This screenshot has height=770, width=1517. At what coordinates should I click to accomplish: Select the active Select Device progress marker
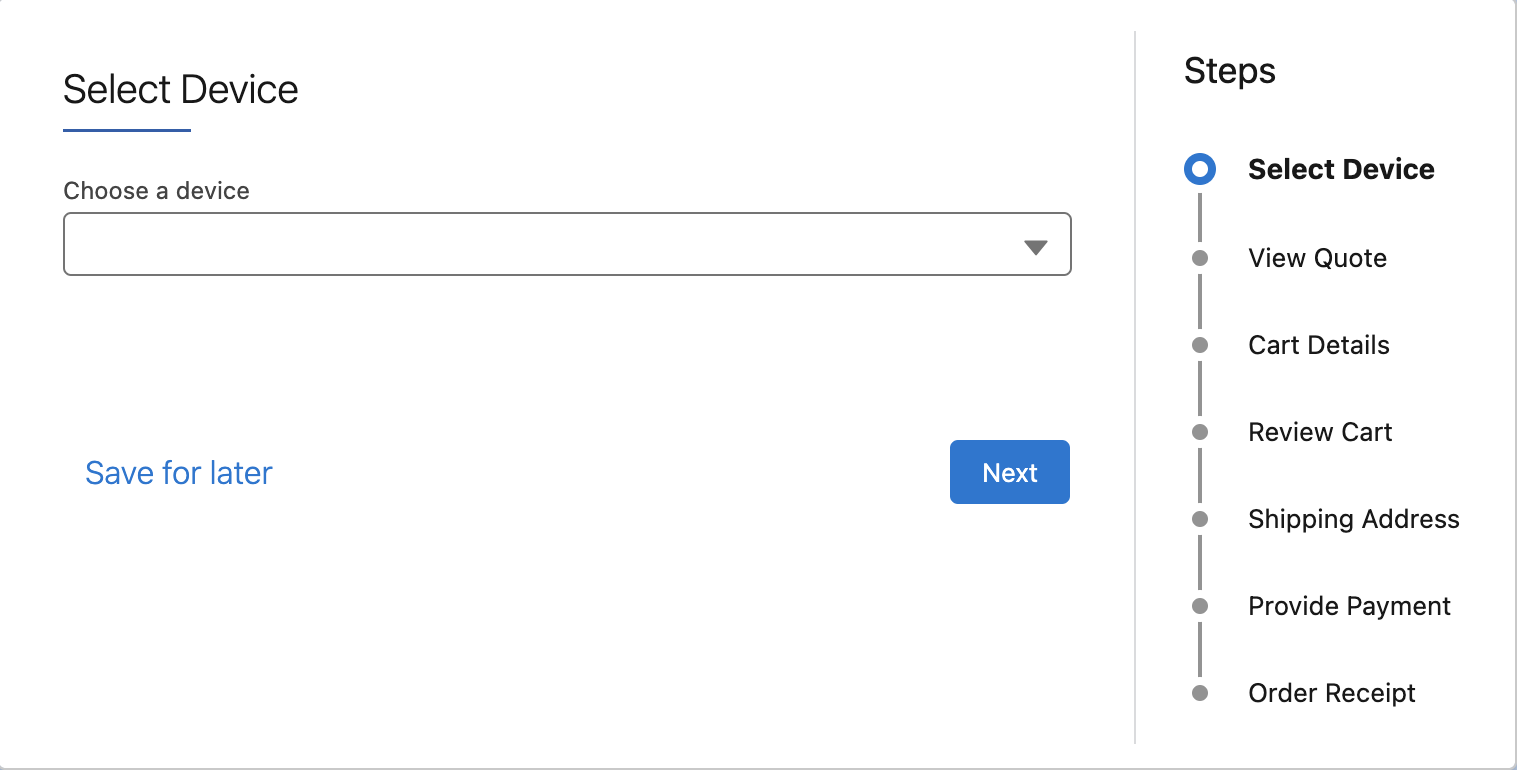point(1199,169)
